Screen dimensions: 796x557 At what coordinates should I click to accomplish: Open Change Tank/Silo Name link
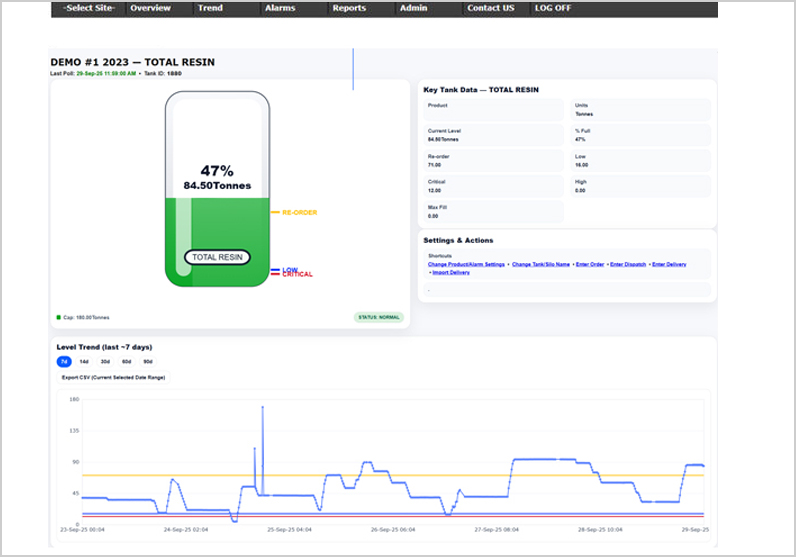point(541,264)
